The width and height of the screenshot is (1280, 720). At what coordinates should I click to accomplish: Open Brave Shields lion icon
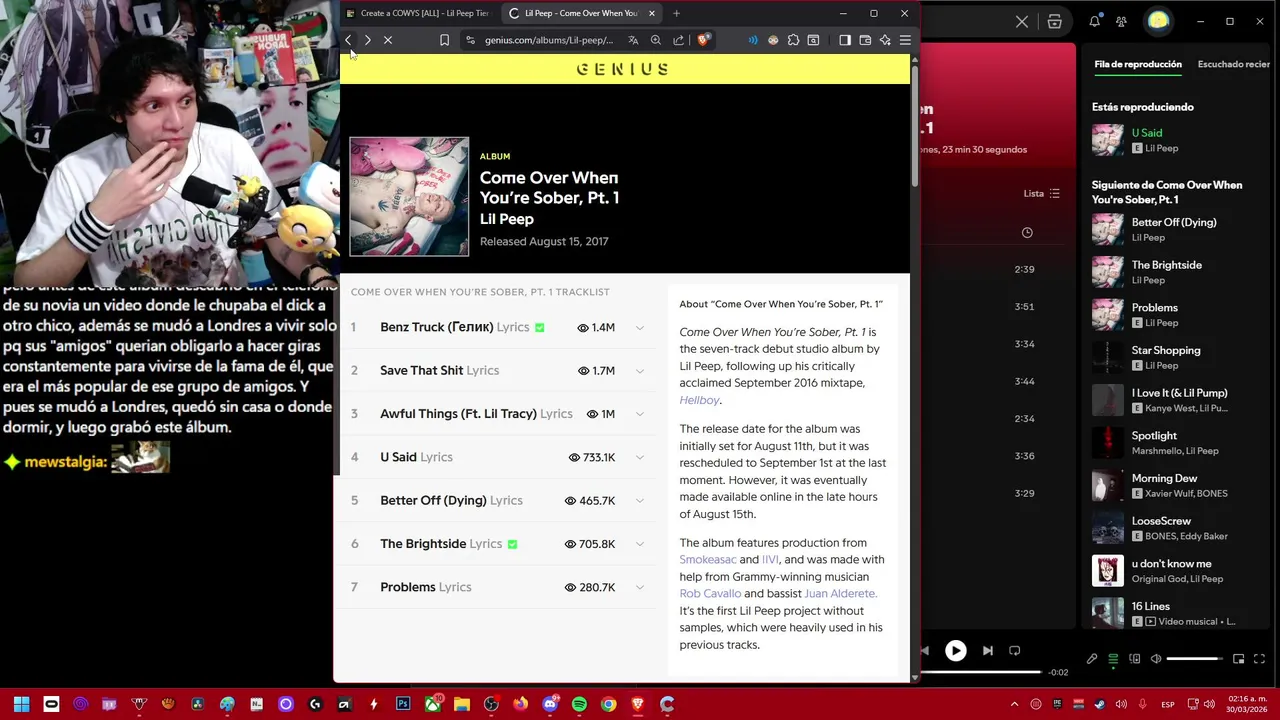point(704,40)
